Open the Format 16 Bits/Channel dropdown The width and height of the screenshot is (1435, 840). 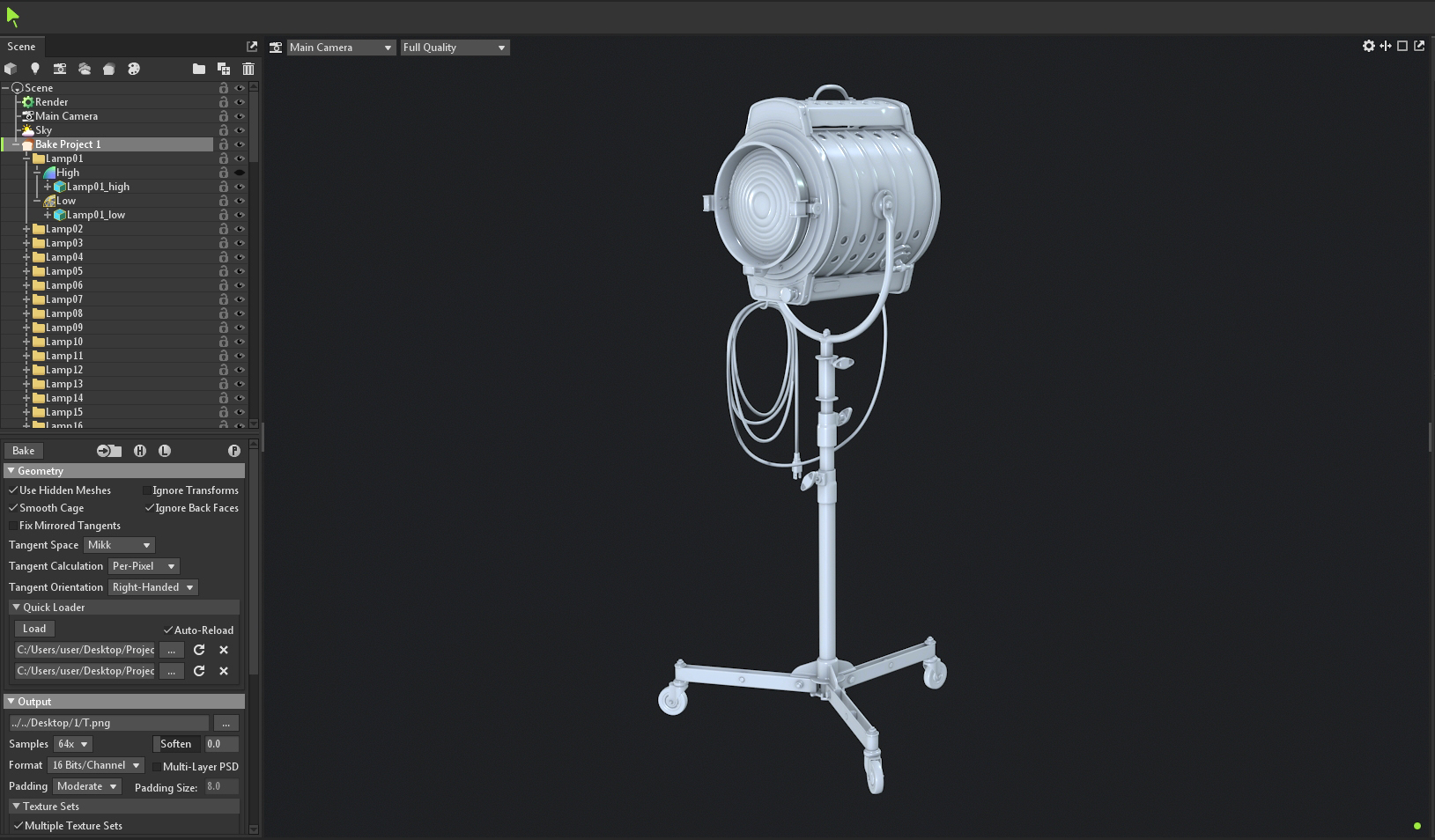point(96,765)
